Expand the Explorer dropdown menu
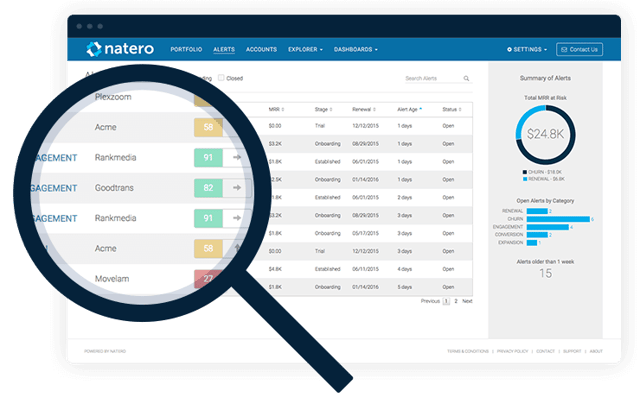640x397 pixels. tap(305, 49)
